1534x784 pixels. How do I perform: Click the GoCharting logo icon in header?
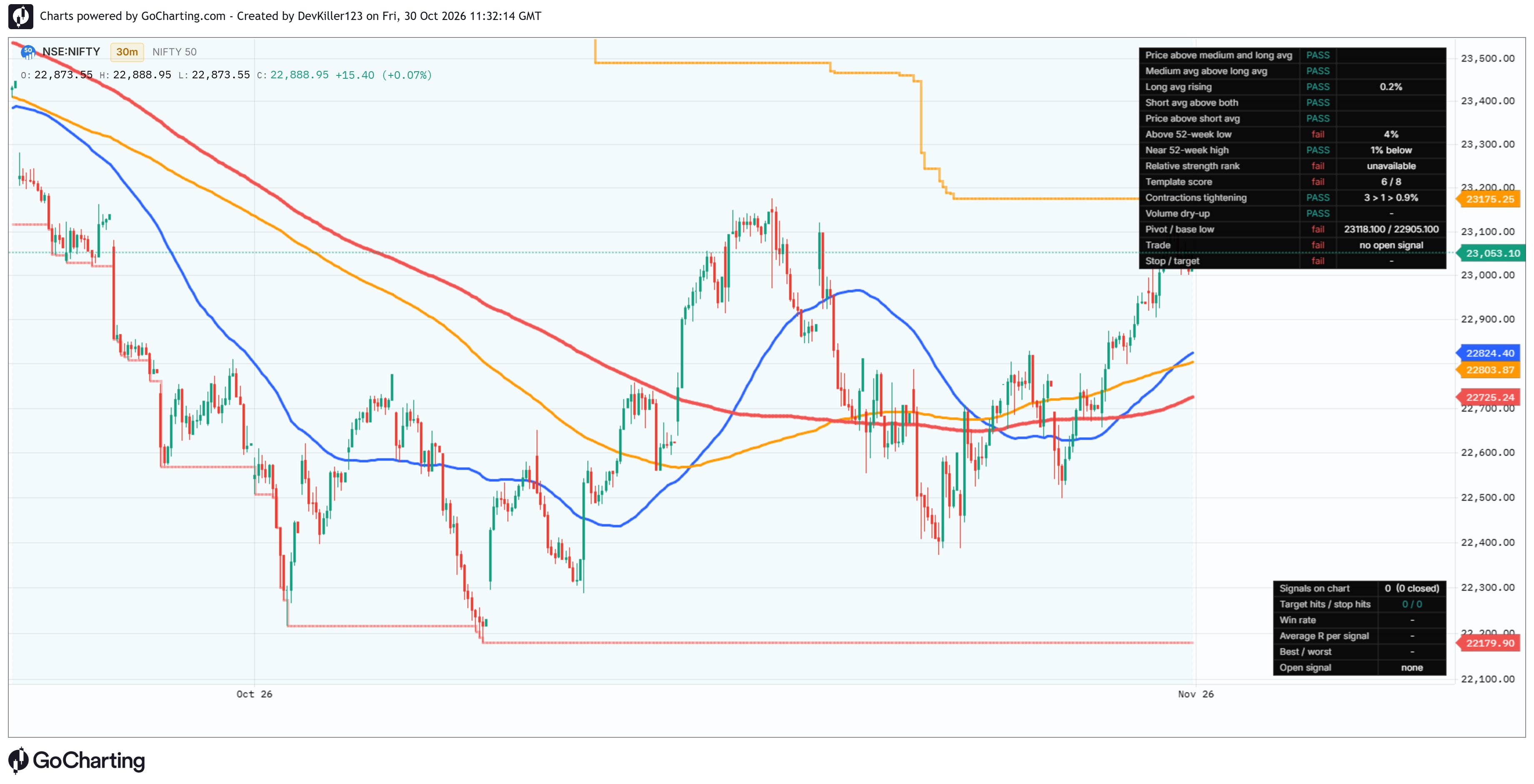(20, 16)
